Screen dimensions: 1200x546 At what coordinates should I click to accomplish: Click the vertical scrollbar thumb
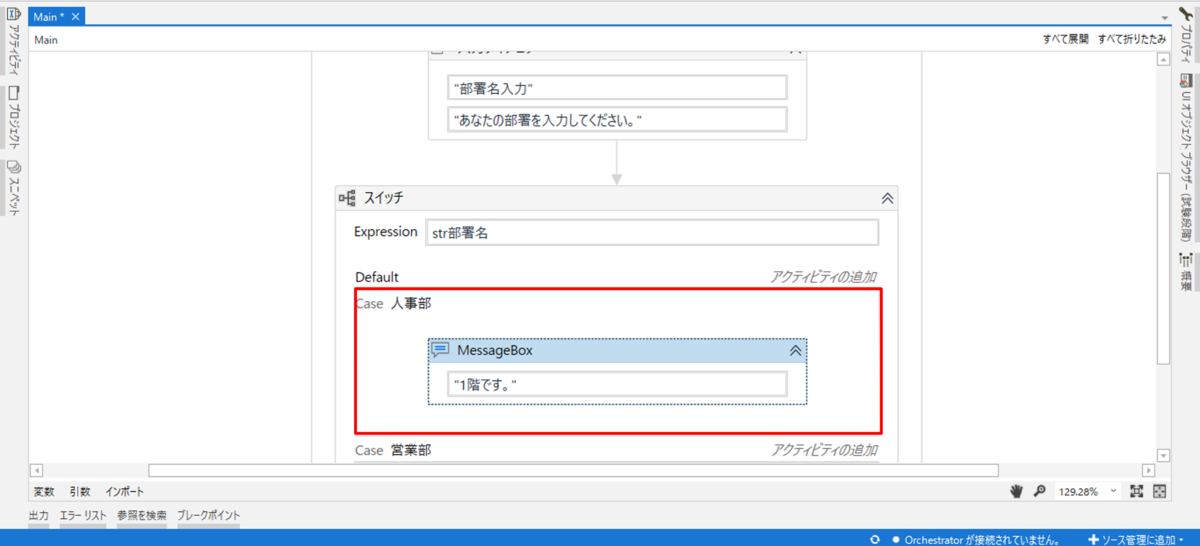[x=1163, y=270]
